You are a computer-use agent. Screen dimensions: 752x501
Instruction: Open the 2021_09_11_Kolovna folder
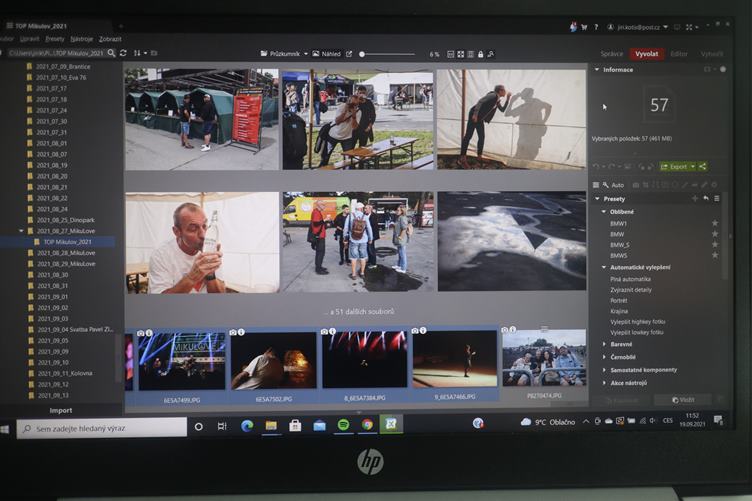click(65, 373)
